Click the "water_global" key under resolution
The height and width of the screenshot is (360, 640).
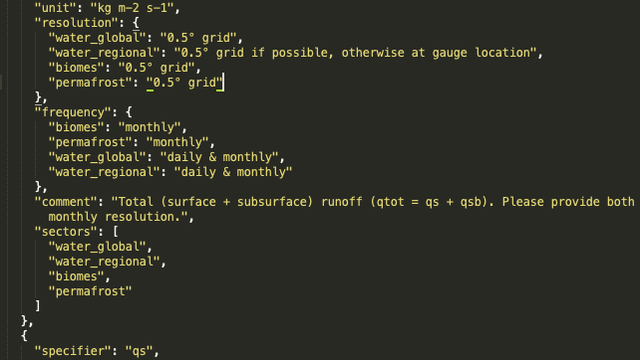click(x=97, y=38)
